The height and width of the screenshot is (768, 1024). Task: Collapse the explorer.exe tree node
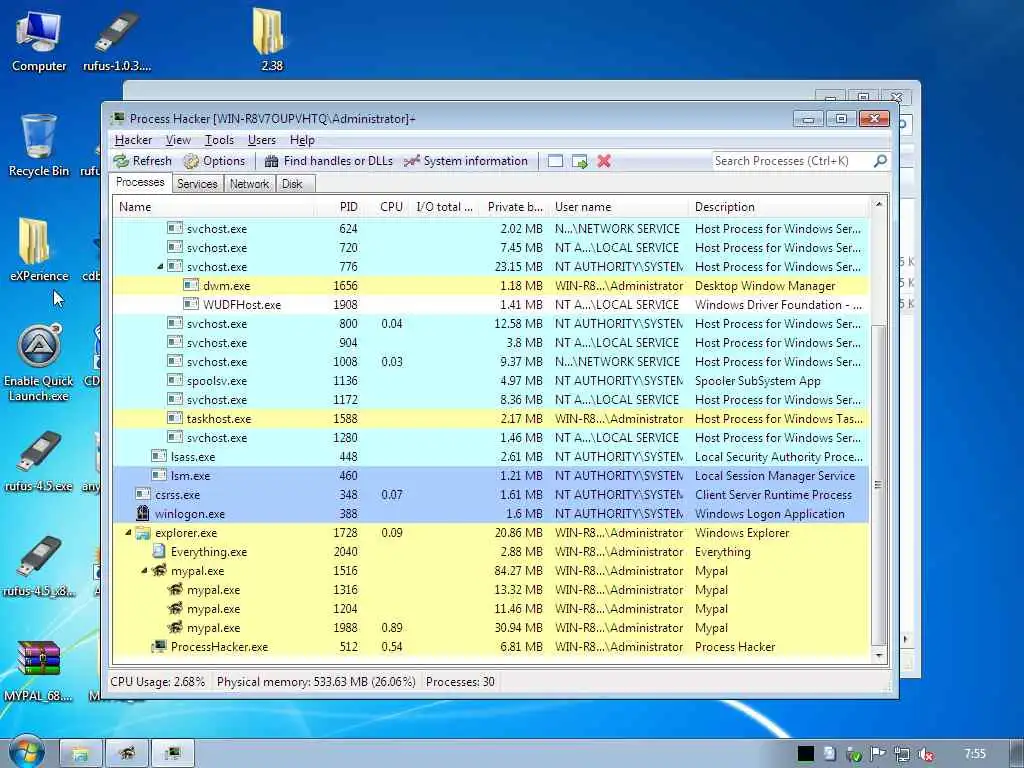coord(128,533)
